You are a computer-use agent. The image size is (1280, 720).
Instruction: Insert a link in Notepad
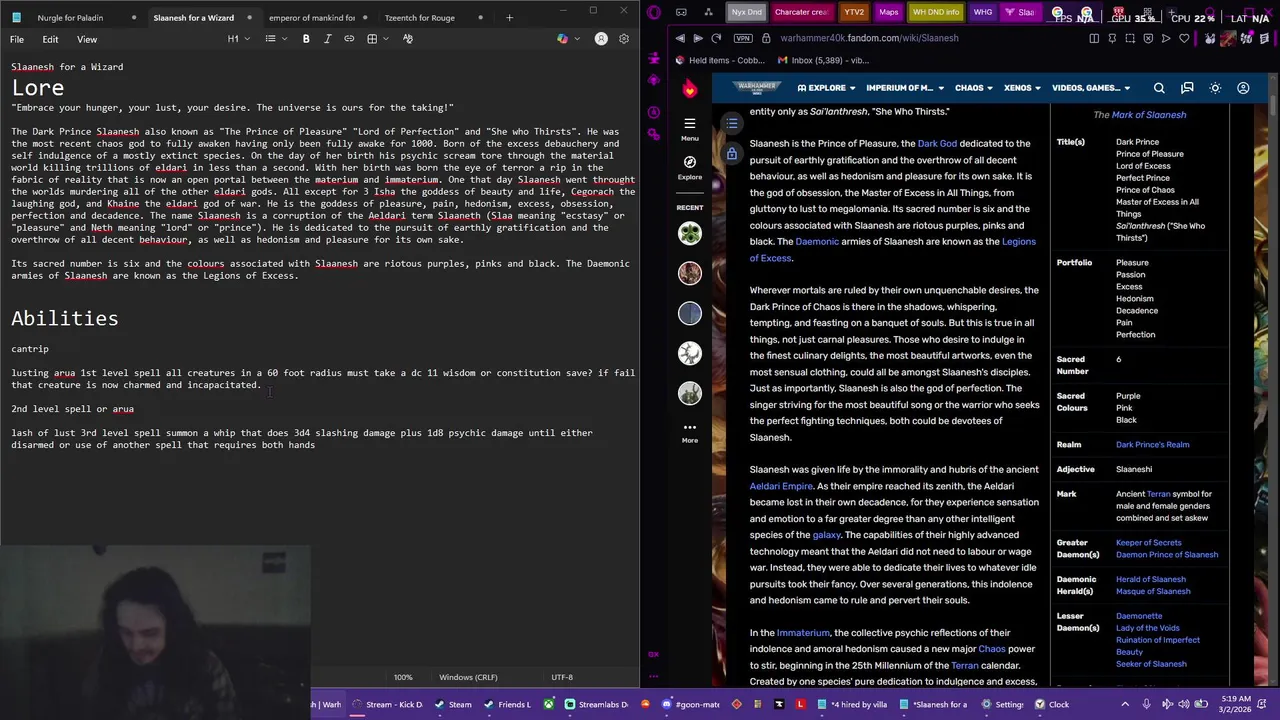click(x=349, y=39)
